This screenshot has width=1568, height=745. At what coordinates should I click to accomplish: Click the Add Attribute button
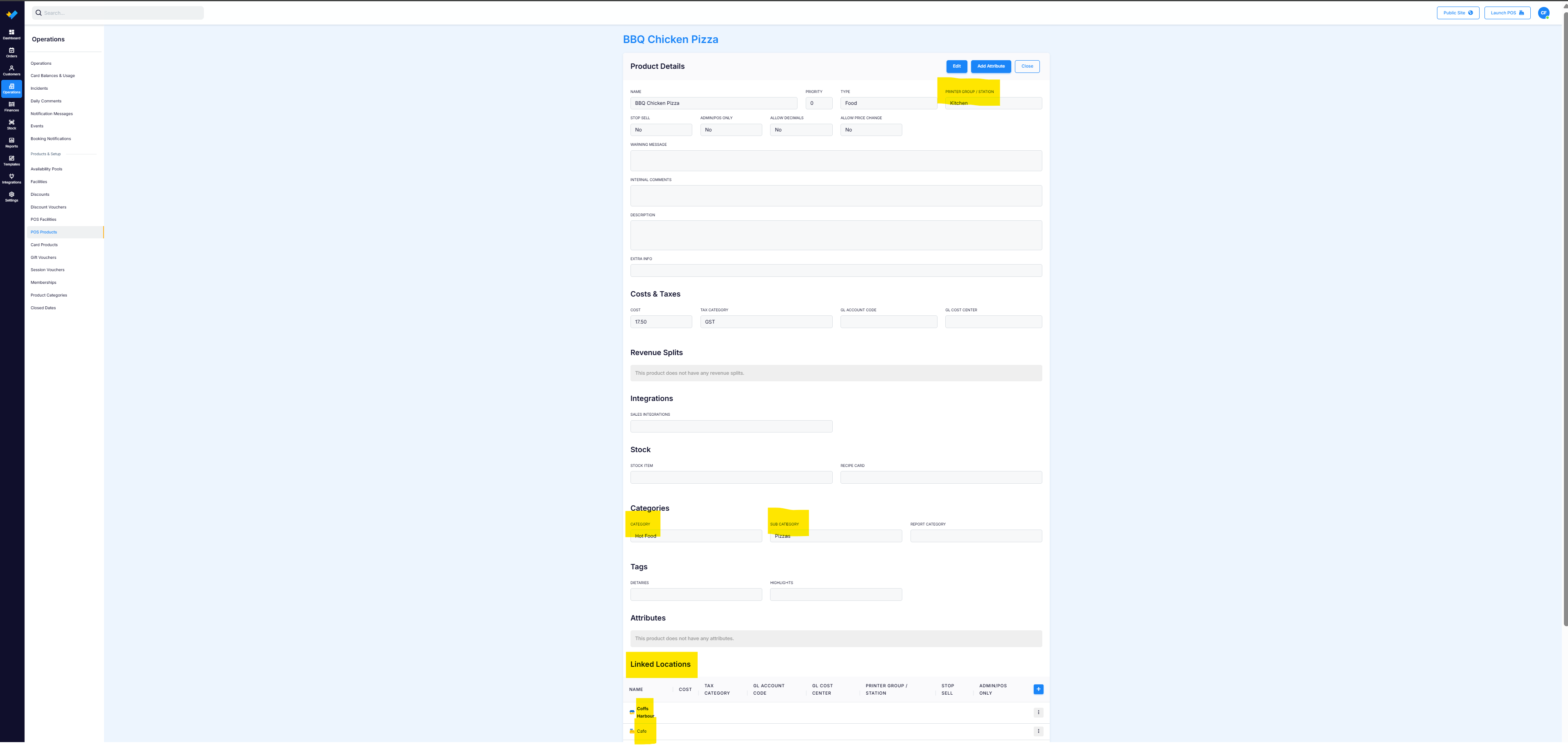pyautogui.click(x=991, y=66)
